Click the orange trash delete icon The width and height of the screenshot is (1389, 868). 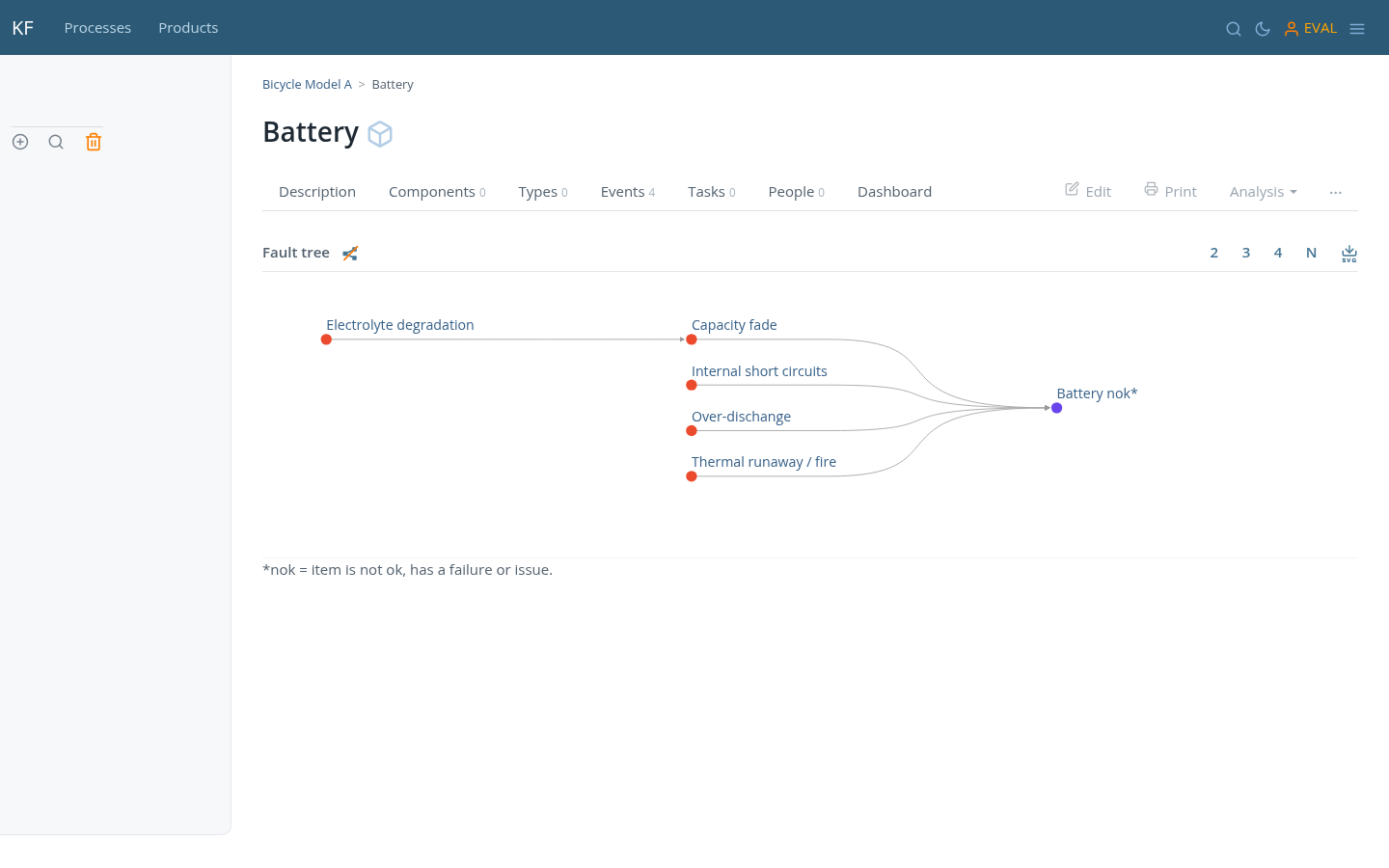94,142
